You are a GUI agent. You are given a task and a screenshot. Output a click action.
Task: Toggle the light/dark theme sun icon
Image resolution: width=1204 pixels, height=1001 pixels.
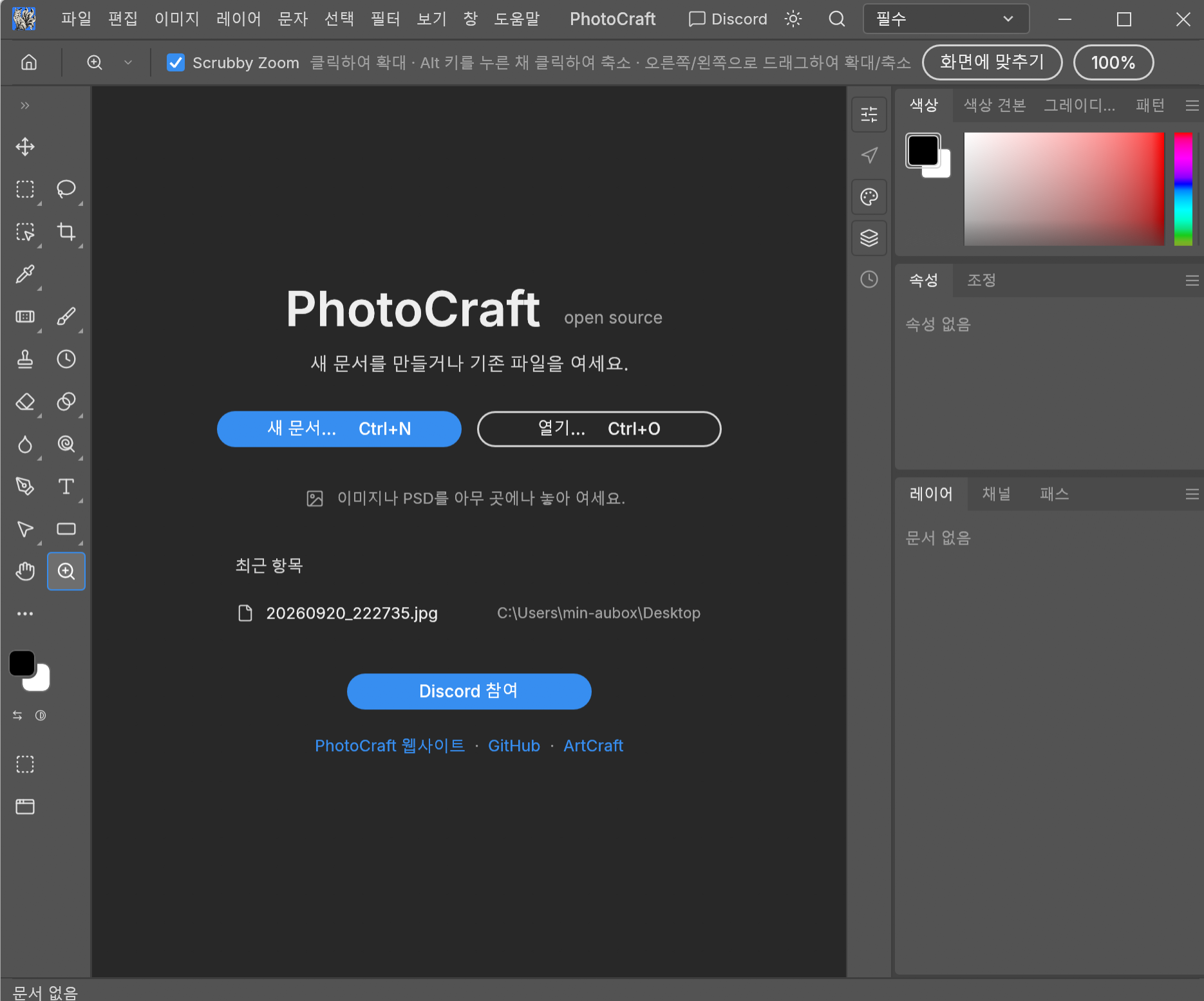click(x=793, y=19)
